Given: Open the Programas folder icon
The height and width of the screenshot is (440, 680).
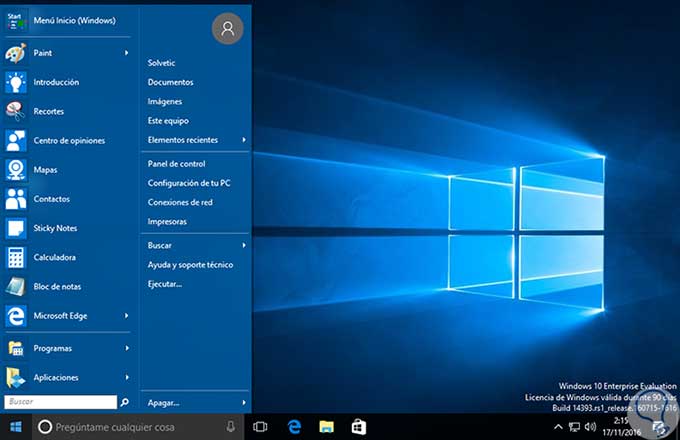Looking at the screenshot, I should (16, 348).
